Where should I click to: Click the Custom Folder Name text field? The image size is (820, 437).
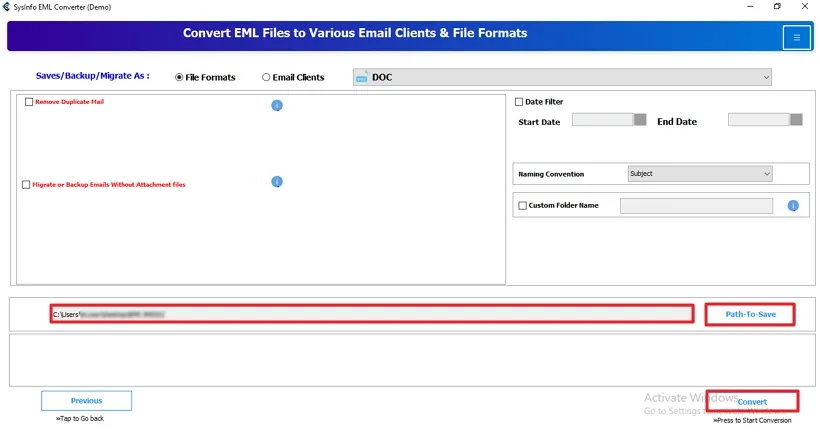click(x=696, y=205)
